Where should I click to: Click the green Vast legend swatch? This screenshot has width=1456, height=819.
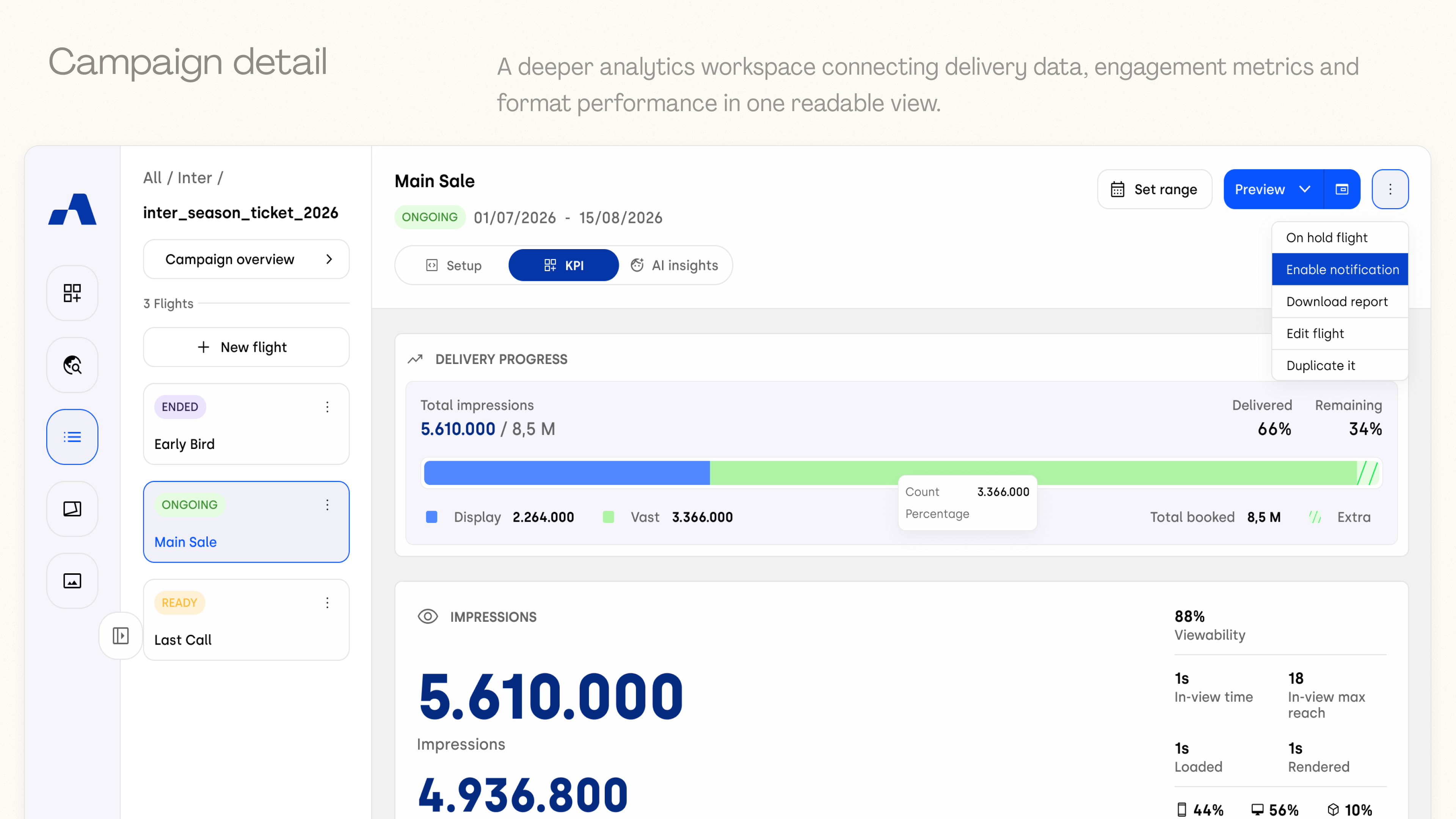pos(608,516)
